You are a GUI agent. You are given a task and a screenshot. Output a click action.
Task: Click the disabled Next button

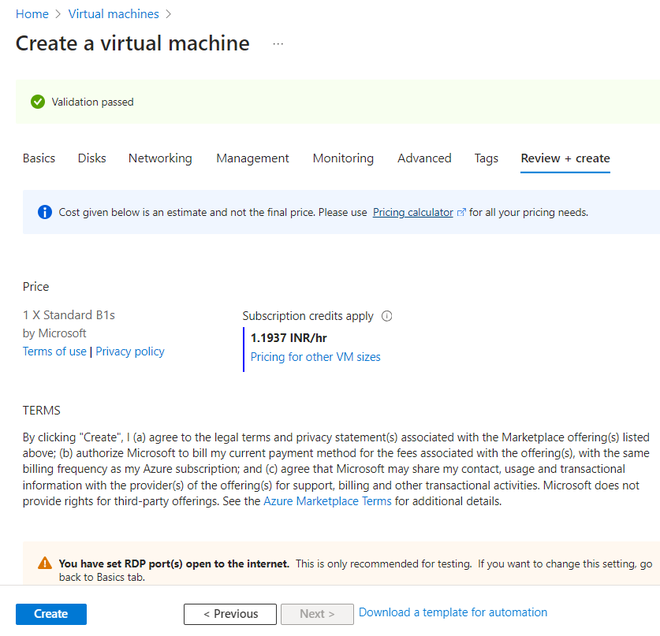317,614
